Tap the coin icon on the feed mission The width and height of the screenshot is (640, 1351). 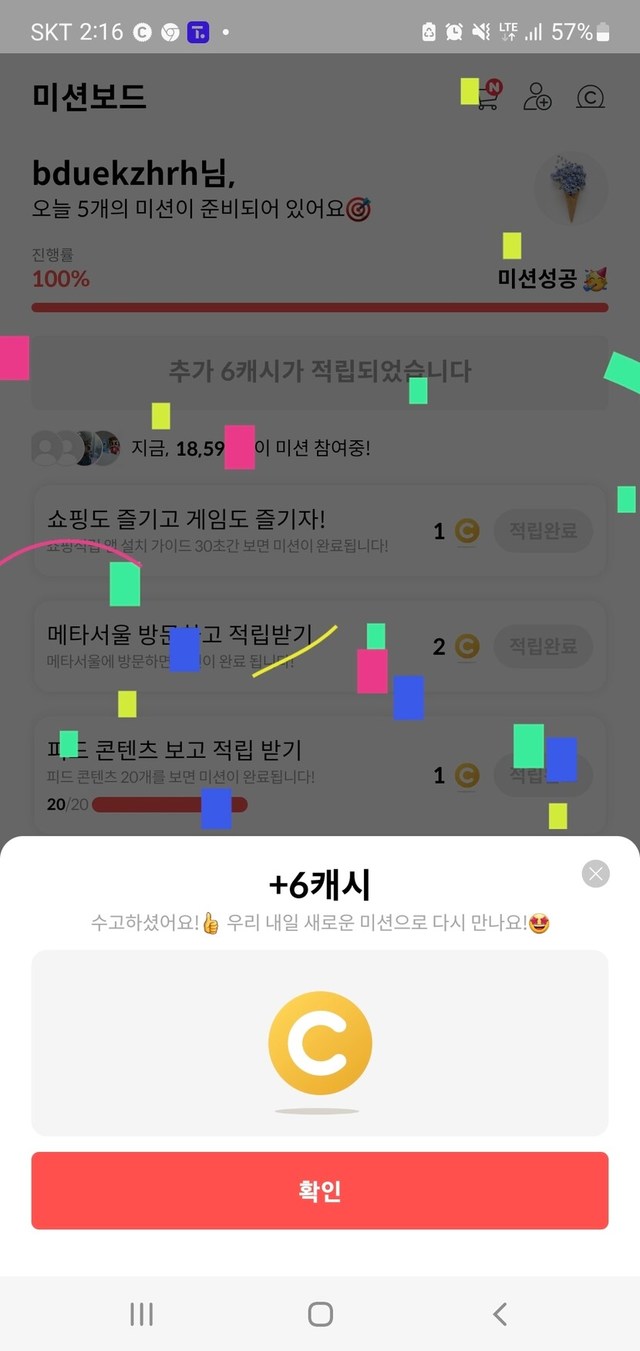tap(467, 775)
